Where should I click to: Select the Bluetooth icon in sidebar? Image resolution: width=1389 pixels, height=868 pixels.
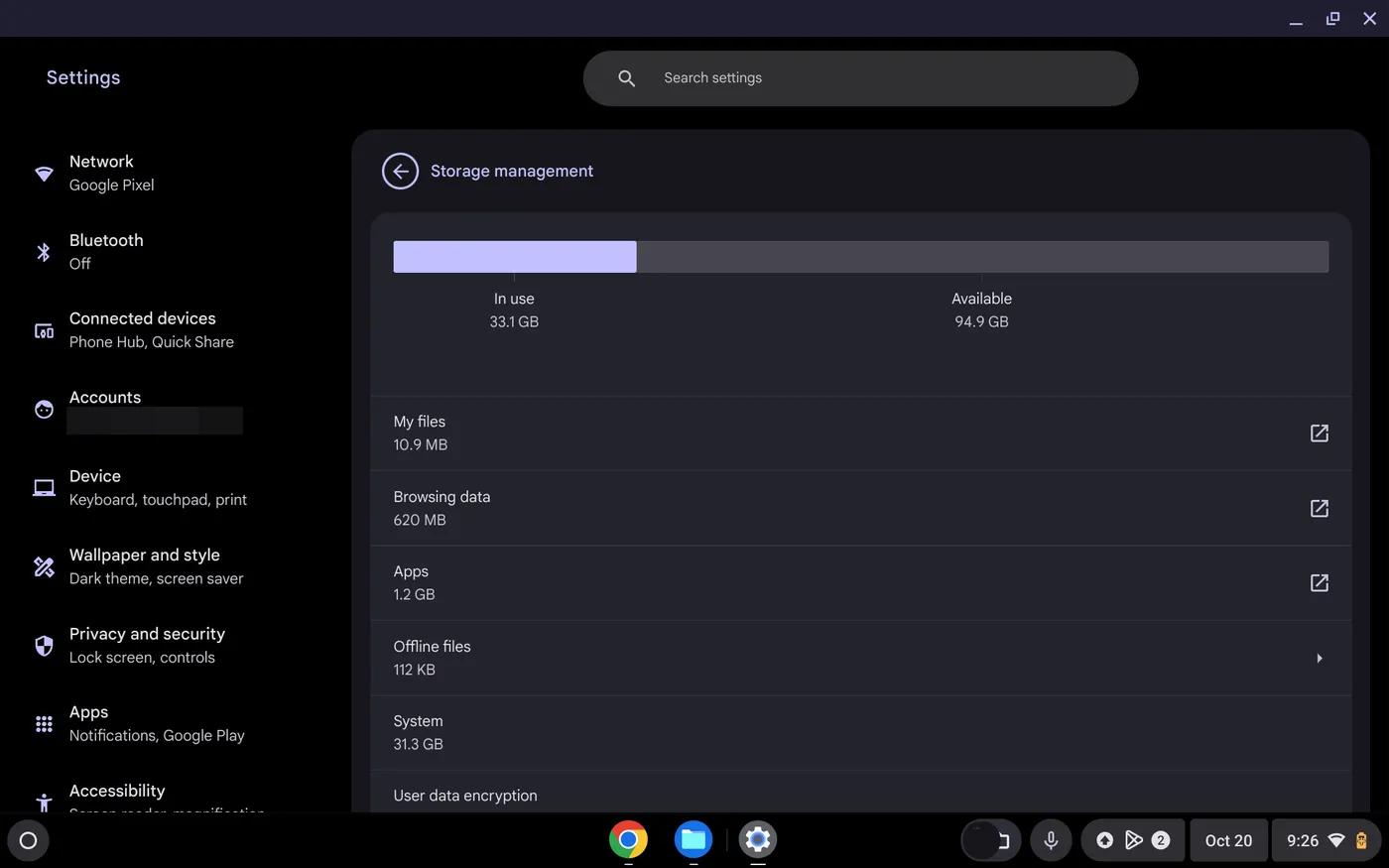pyautogui.click(x=44, y=252)
